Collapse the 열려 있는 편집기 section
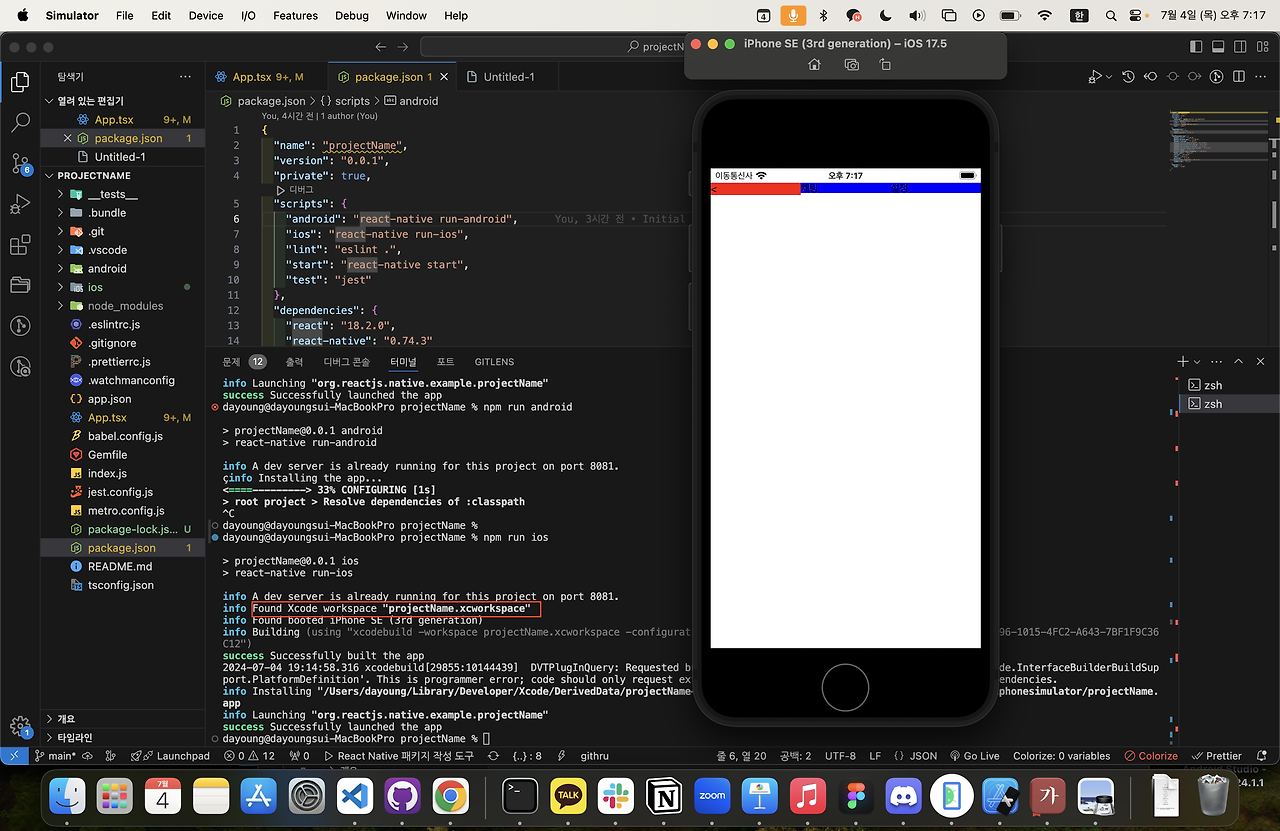Screen dimensions: 1280x831 pyautogui.click(x=122, y=101)
